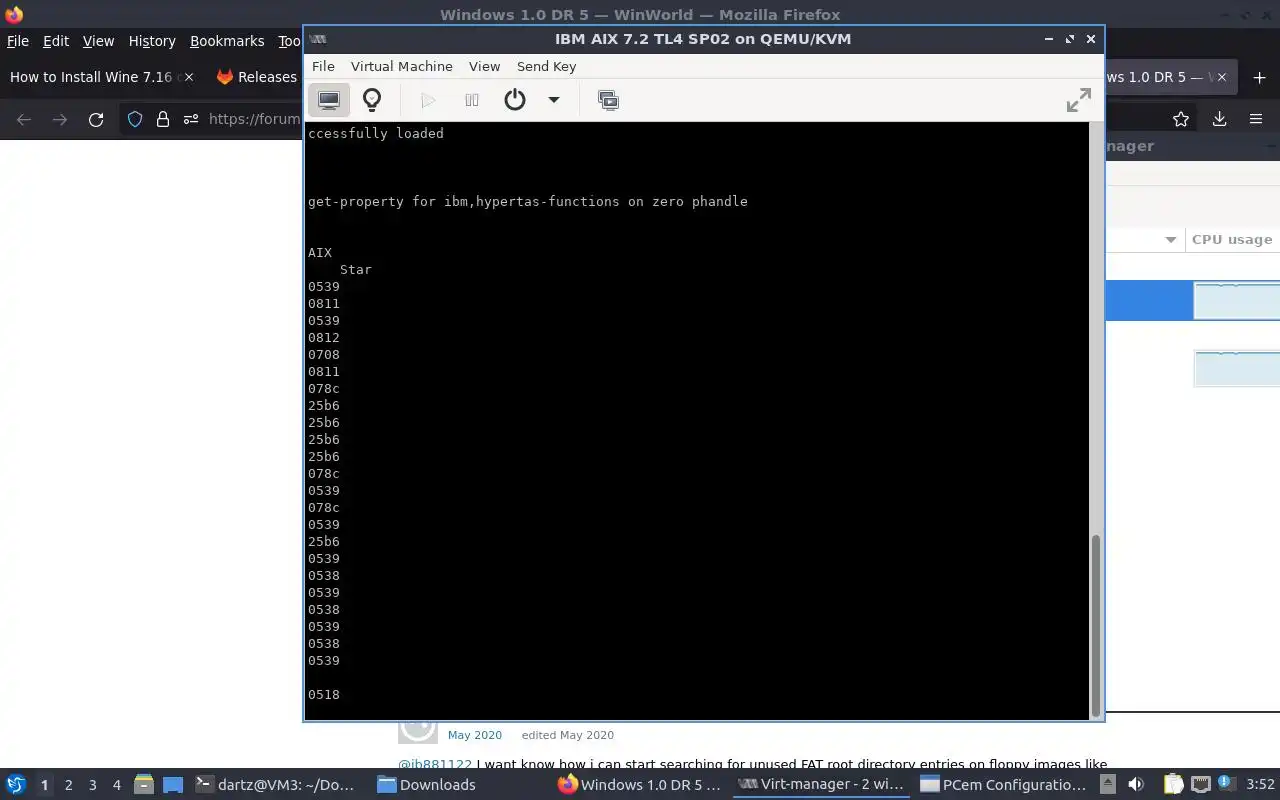1280x800 pixels.
Task: Open Firefox tracking protection shield
Action: pyautogui.click(x=135, y=119)
